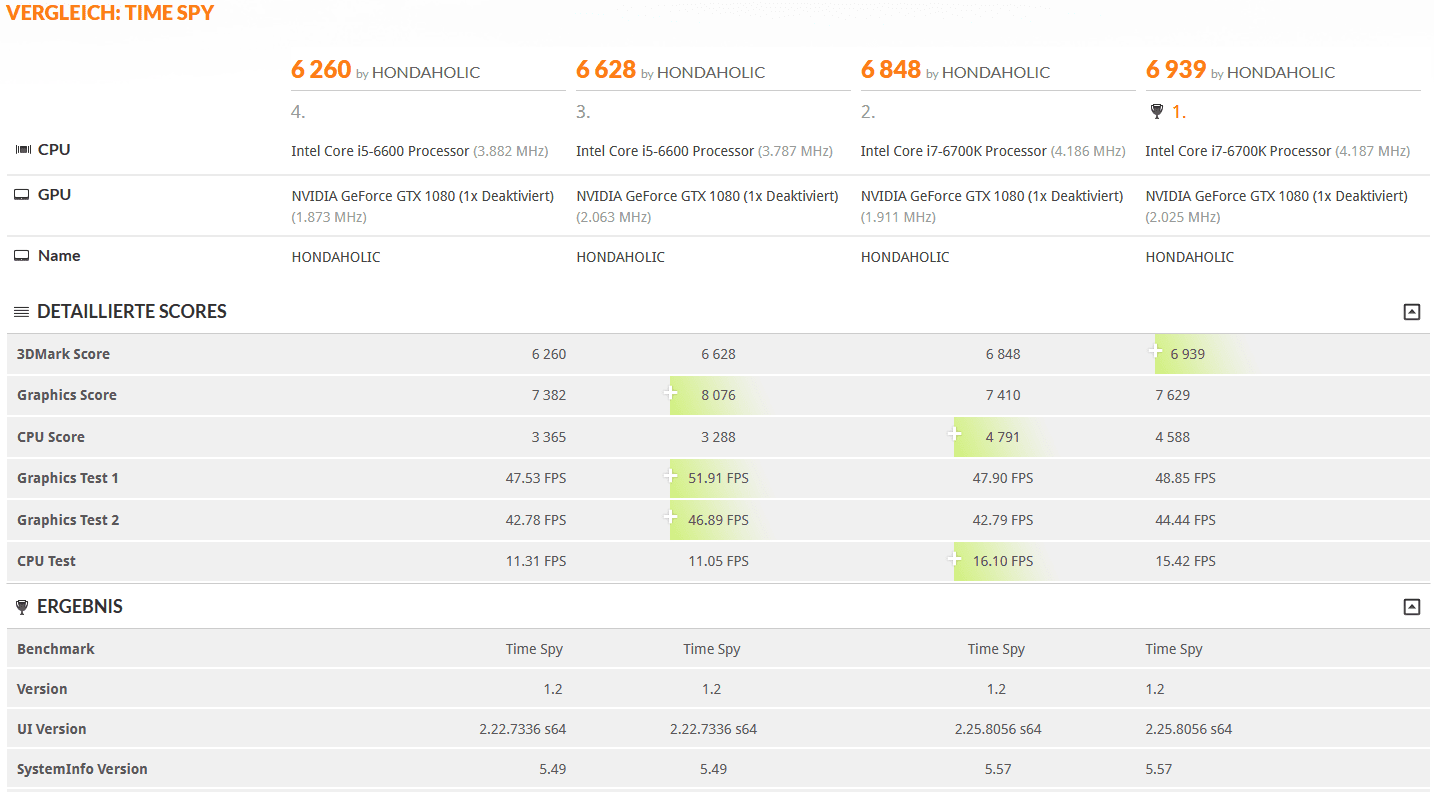Click the Graphics Test 1 row label
Screen dimensions: 1434x792
tap(68, 478)
